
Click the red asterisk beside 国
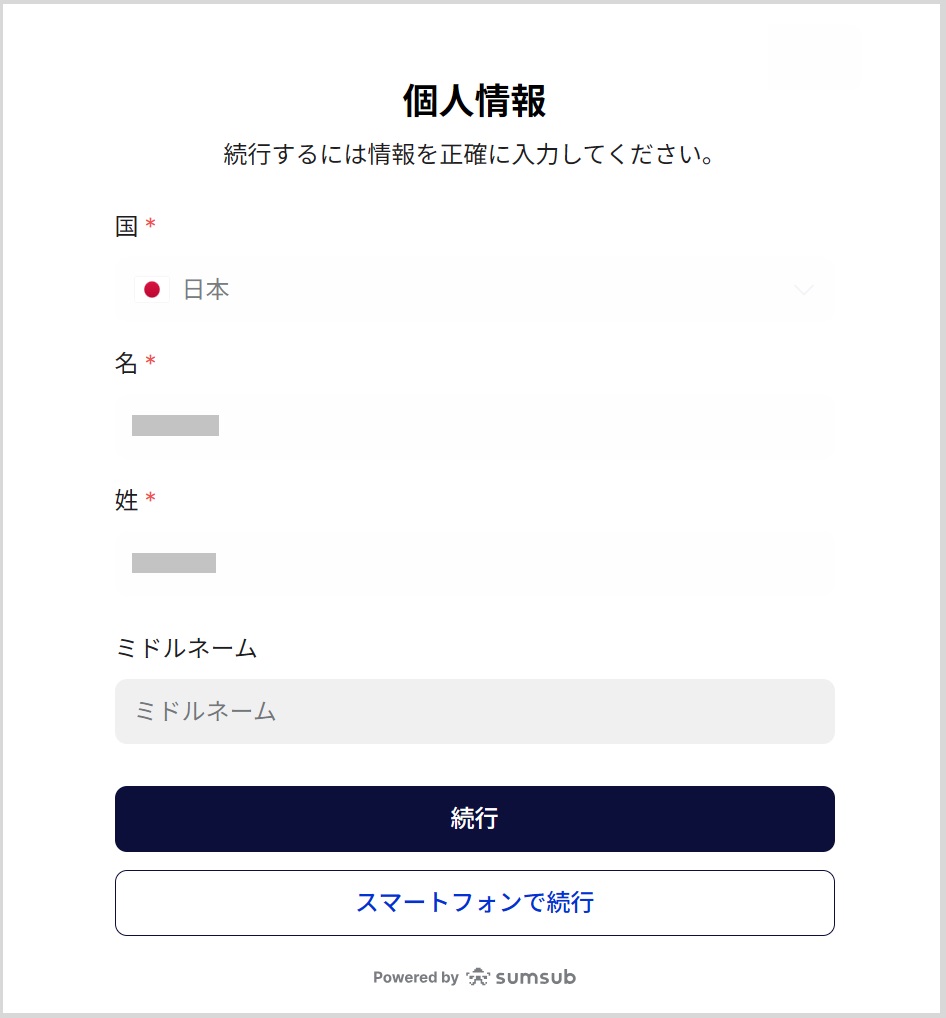point(151,226)
